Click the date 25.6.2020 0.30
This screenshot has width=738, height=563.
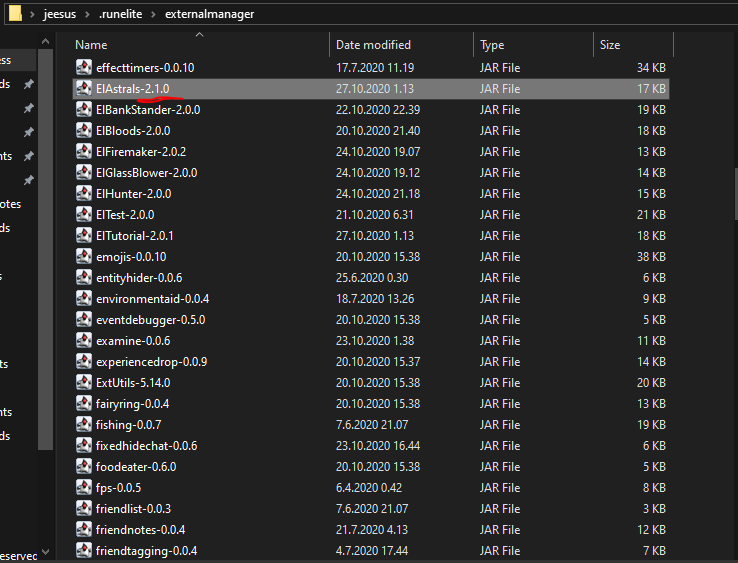(x=372, y=278)
